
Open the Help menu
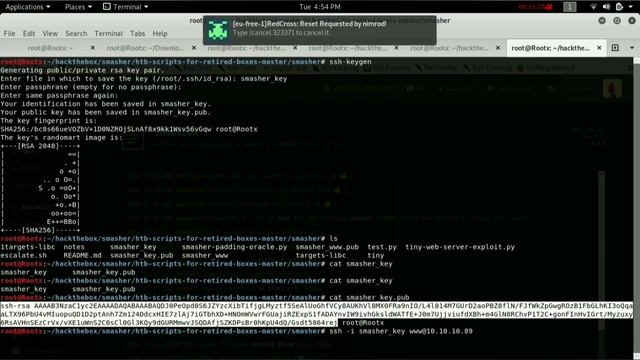click(160, 33)
